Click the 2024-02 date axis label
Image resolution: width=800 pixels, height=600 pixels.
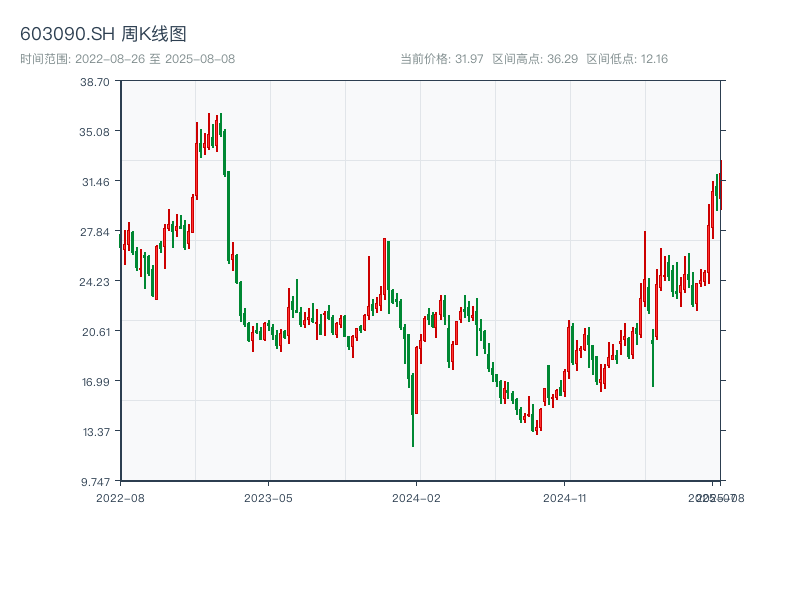pos(416,497)
